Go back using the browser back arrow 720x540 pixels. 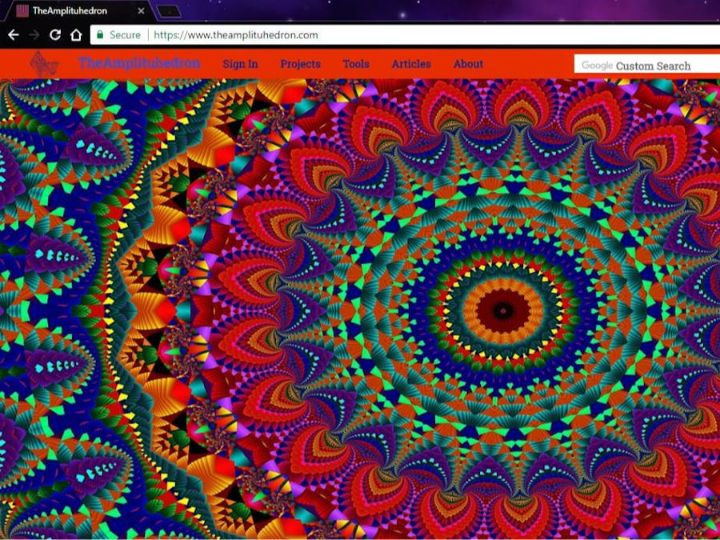tap(13, 35)
